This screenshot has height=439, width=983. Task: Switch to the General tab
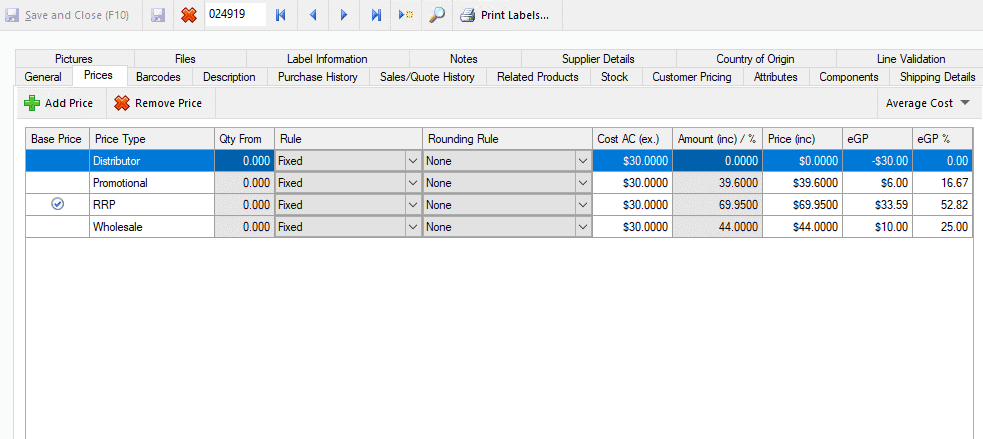43,77
